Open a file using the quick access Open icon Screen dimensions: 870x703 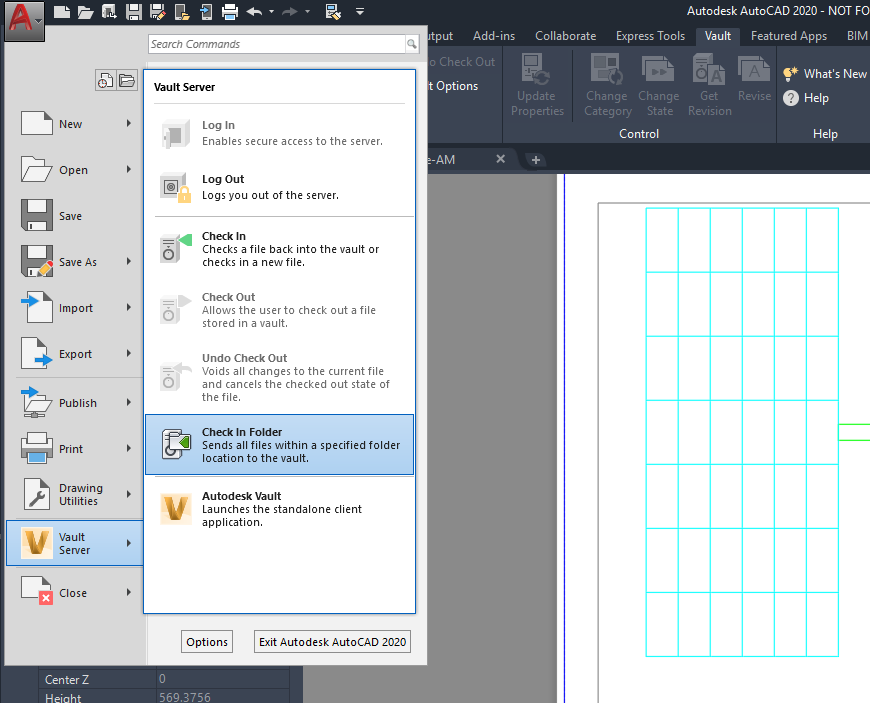[x=85, y=13]
